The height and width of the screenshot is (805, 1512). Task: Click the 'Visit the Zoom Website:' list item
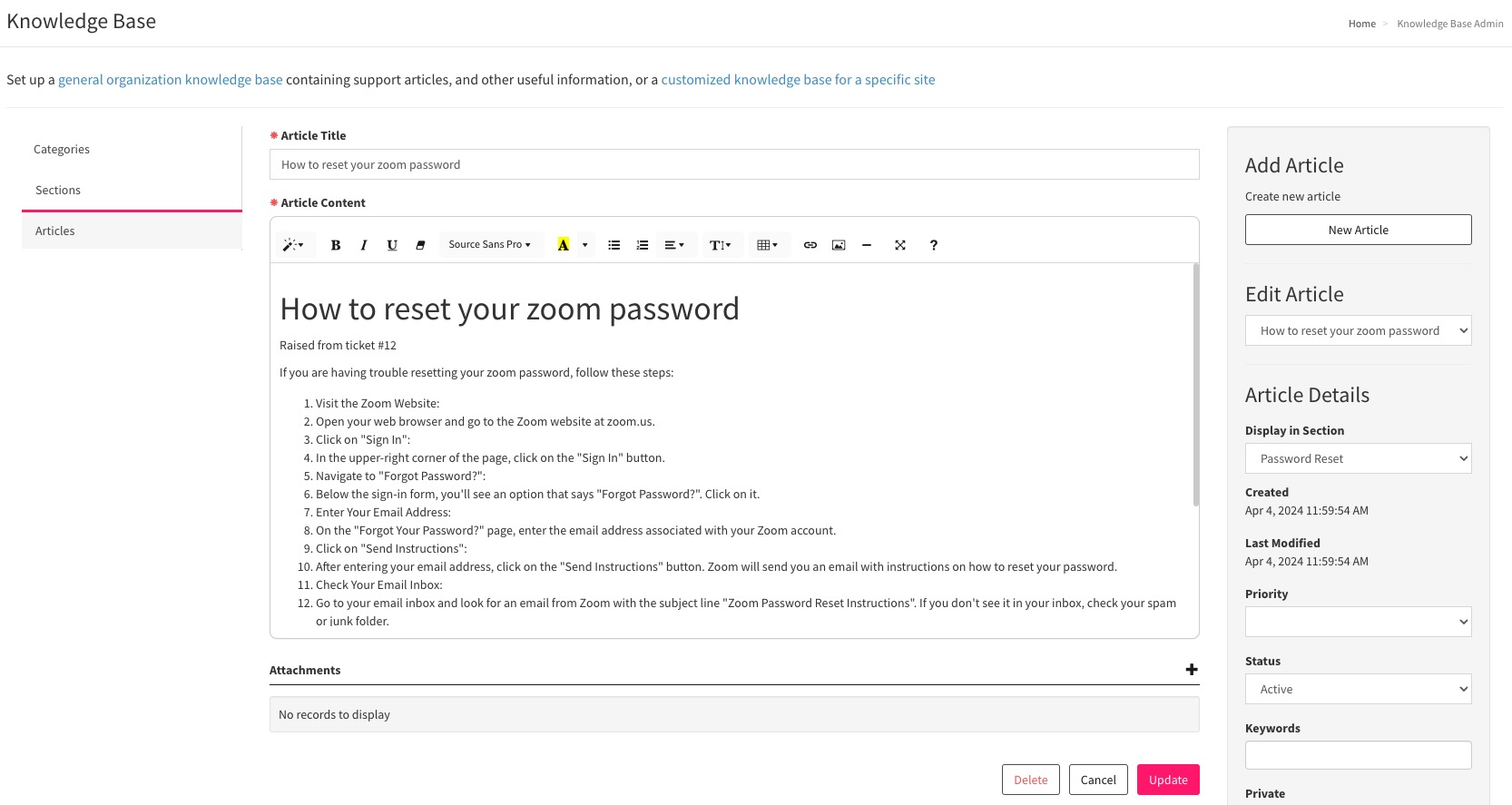coord(378,404)
